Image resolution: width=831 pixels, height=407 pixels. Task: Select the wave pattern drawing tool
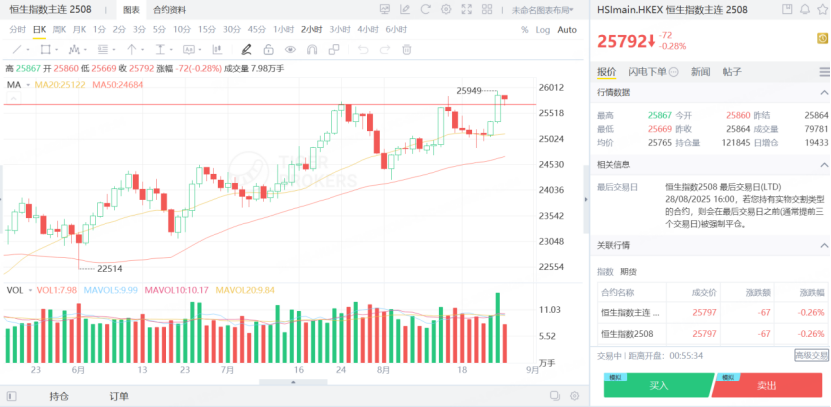point(73,50)
